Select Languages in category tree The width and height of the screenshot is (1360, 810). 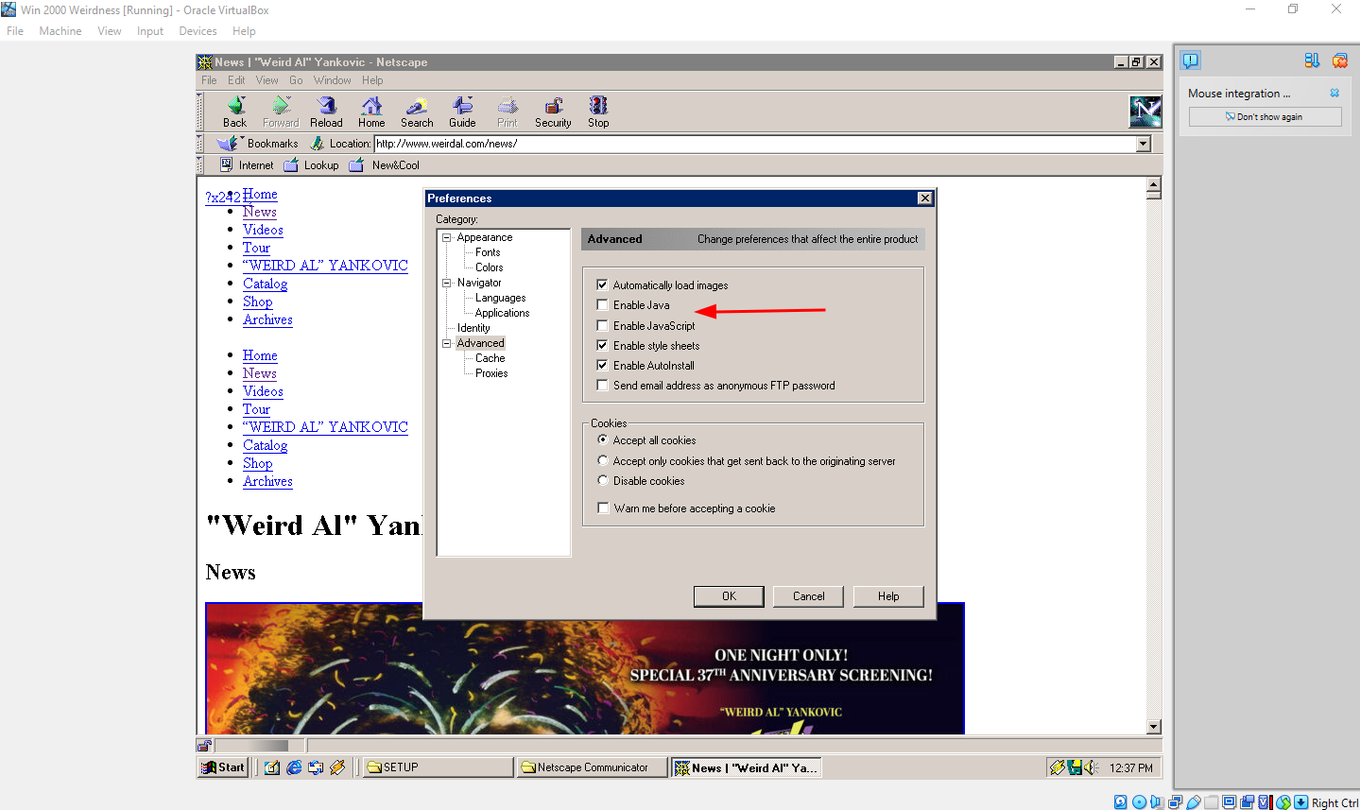pyautogui.click(x=500, y=298)
